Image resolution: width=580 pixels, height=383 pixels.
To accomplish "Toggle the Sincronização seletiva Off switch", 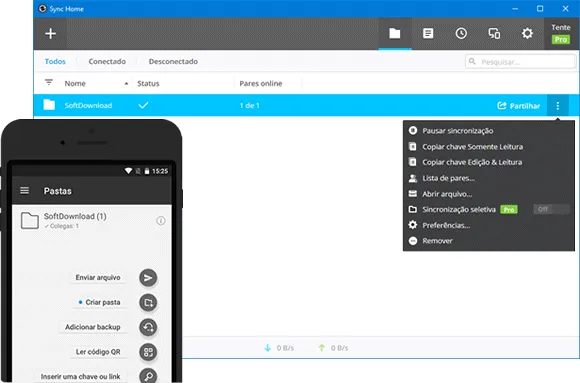I will tap(551, 209).
